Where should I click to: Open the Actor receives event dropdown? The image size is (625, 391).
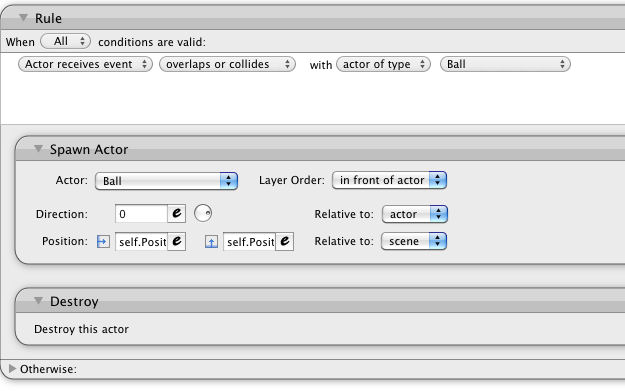click(x=85, y=64)
